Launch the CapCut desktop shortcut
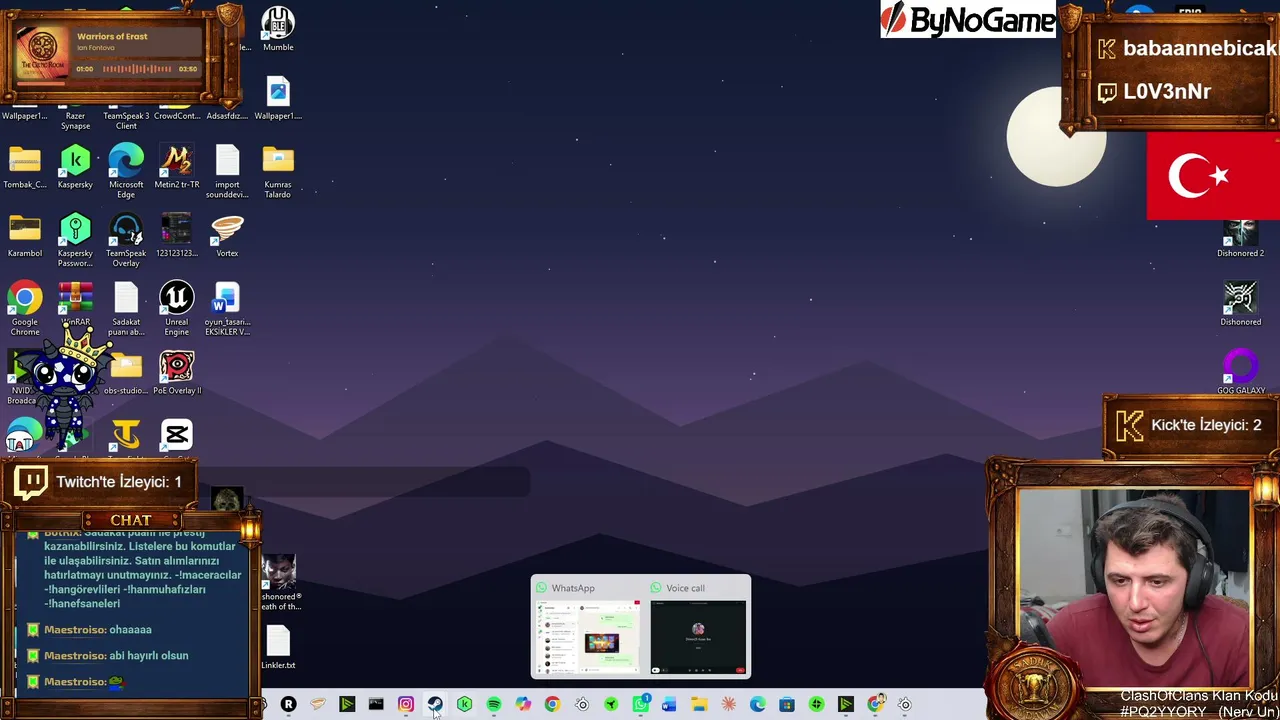 [x=176, y=437]
